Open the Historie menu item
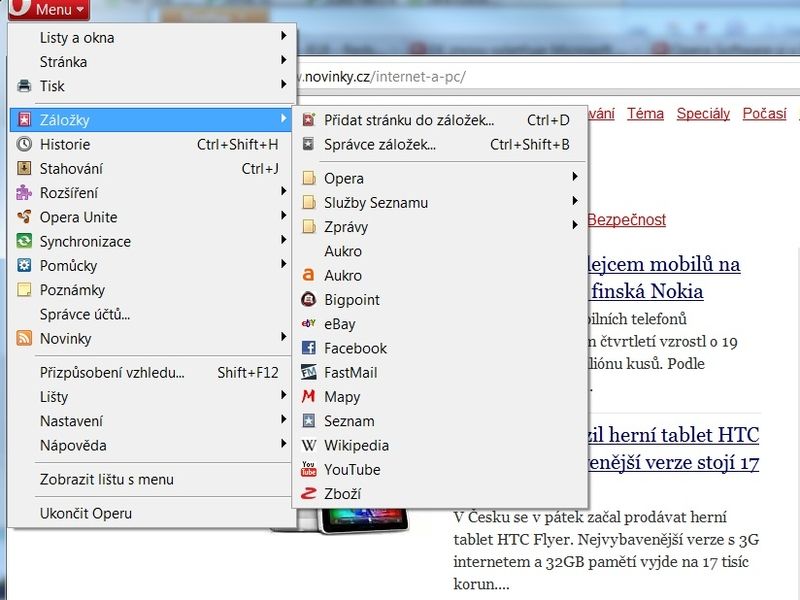 (152, 144)
